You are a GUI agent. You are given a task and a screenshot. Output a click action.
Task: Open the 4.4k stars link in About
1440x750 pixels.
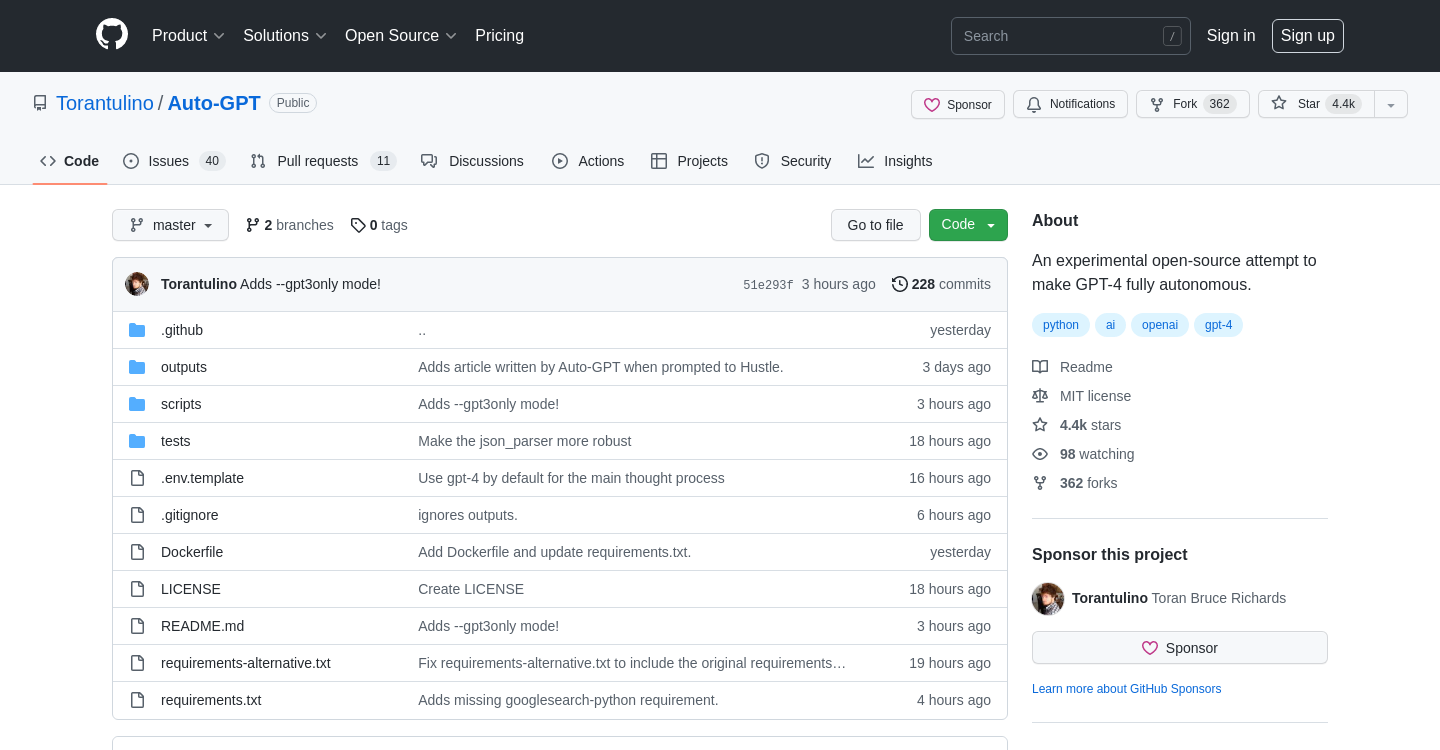point(1090,425)
